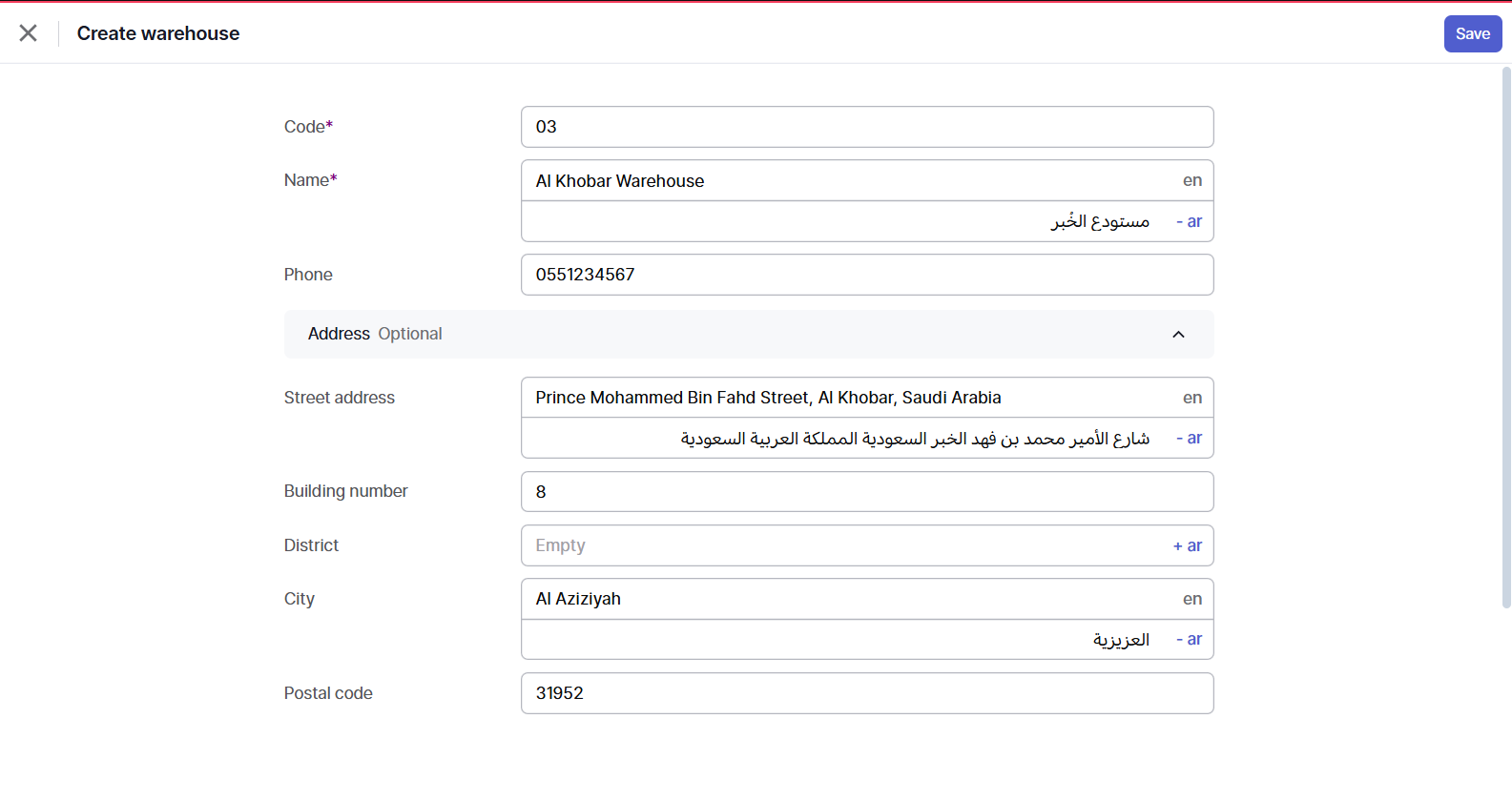Screen dimensions: 1512x801
Task: Click the Code* label
Action: click(x=308, y=127)
